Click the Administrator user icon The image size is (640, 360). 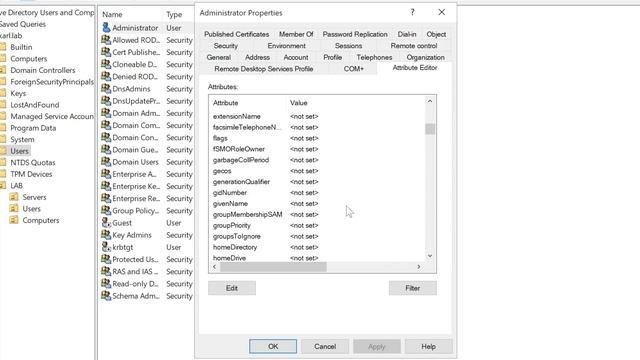pyautogui.click(x=106, y=27)
